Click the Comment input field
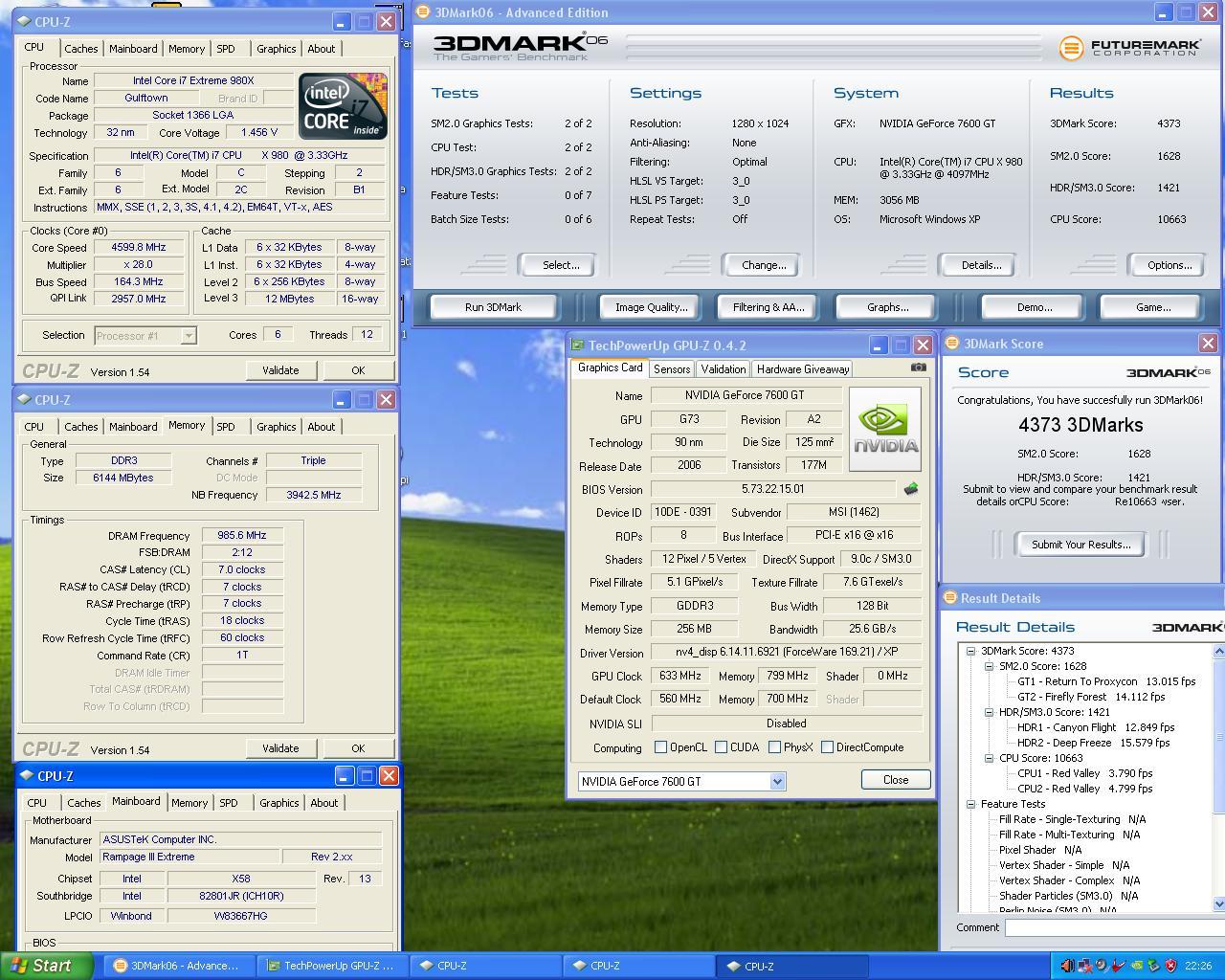1225x980 pixels. tap(1114, 927)
